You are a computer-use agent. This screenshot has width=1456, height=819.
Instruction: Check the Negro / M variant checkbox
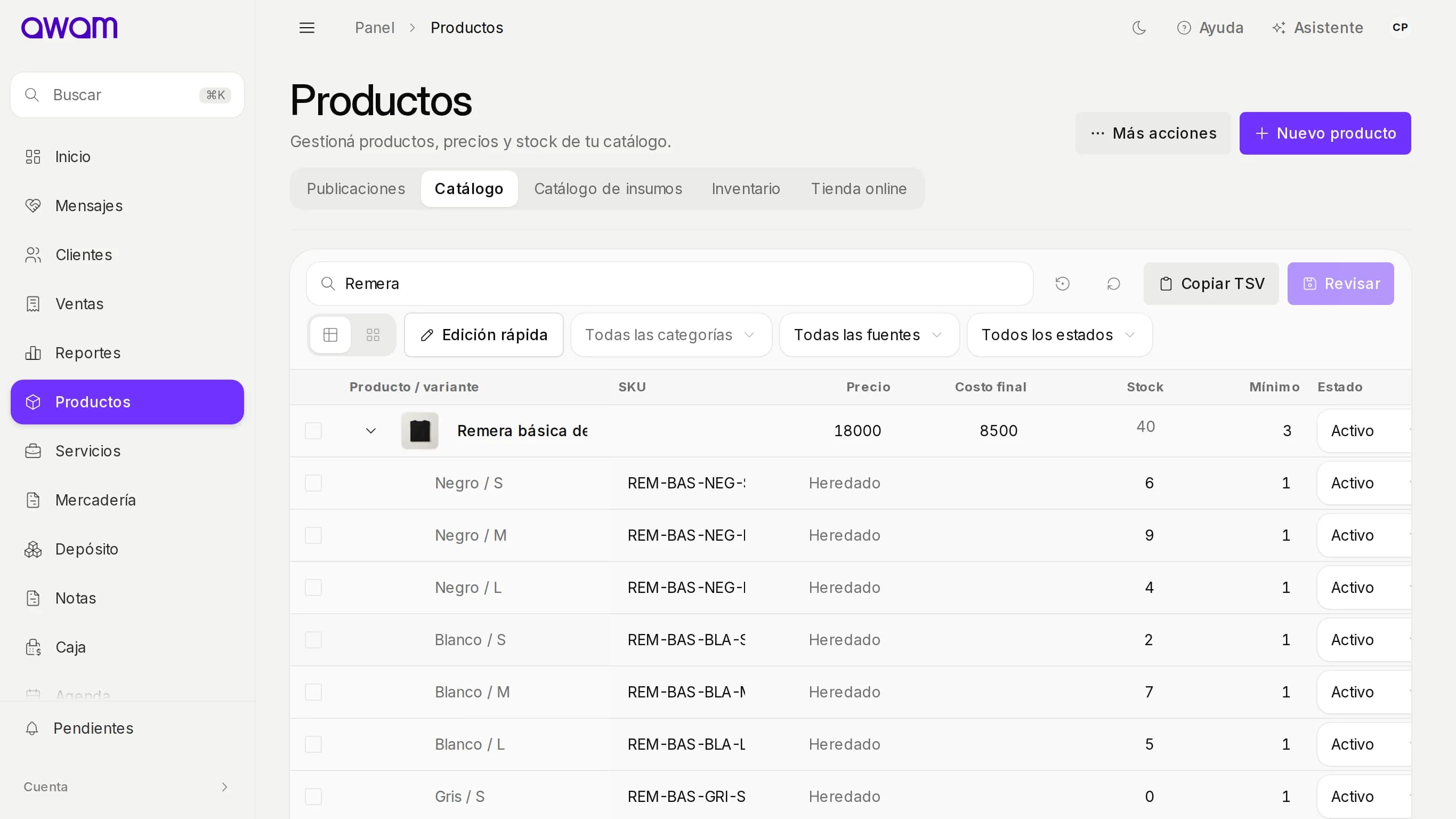(x=313, y=535)
